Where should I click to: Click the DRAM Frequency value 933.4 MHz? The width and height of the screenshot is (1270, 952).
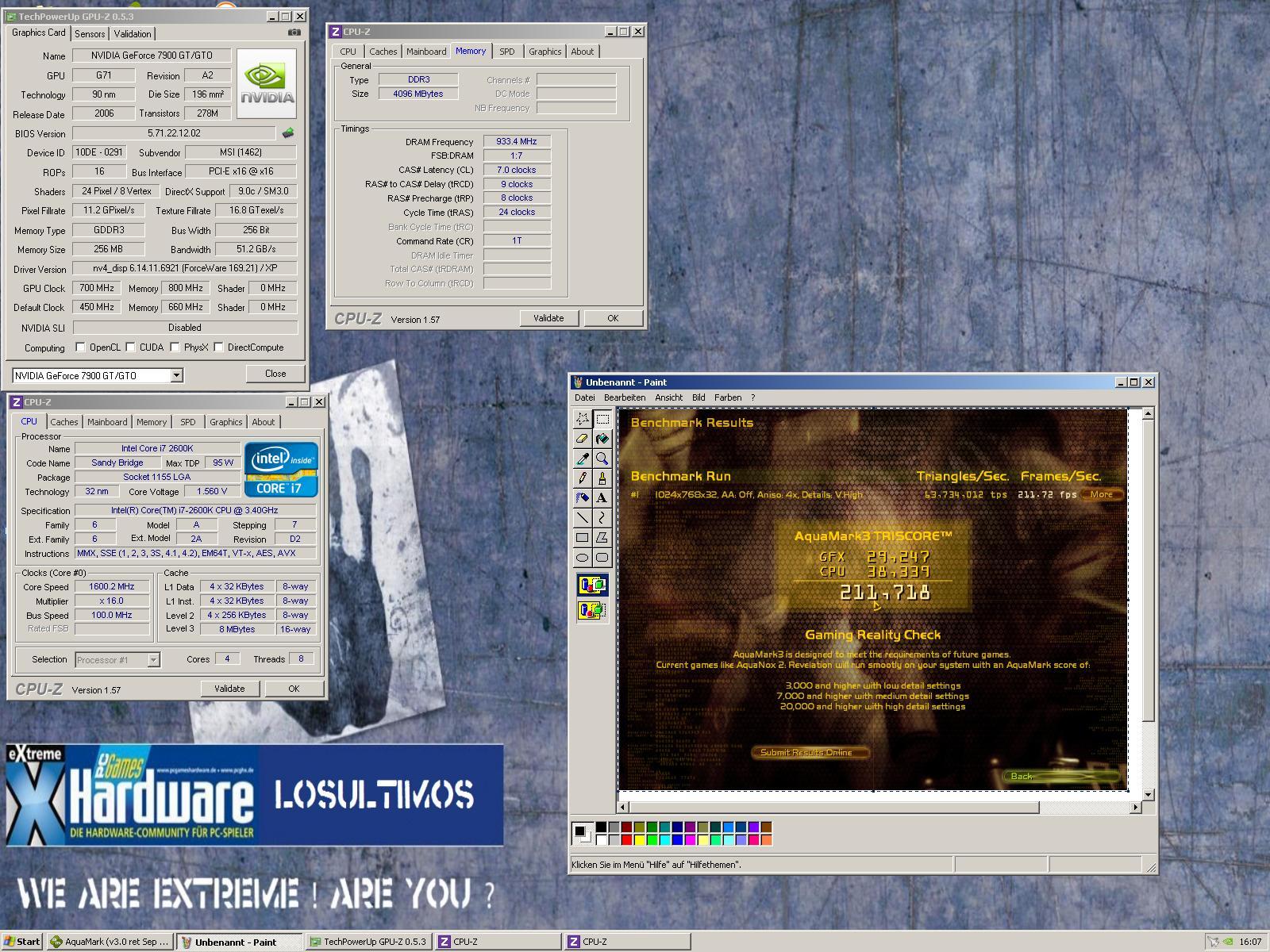[517, 141]
